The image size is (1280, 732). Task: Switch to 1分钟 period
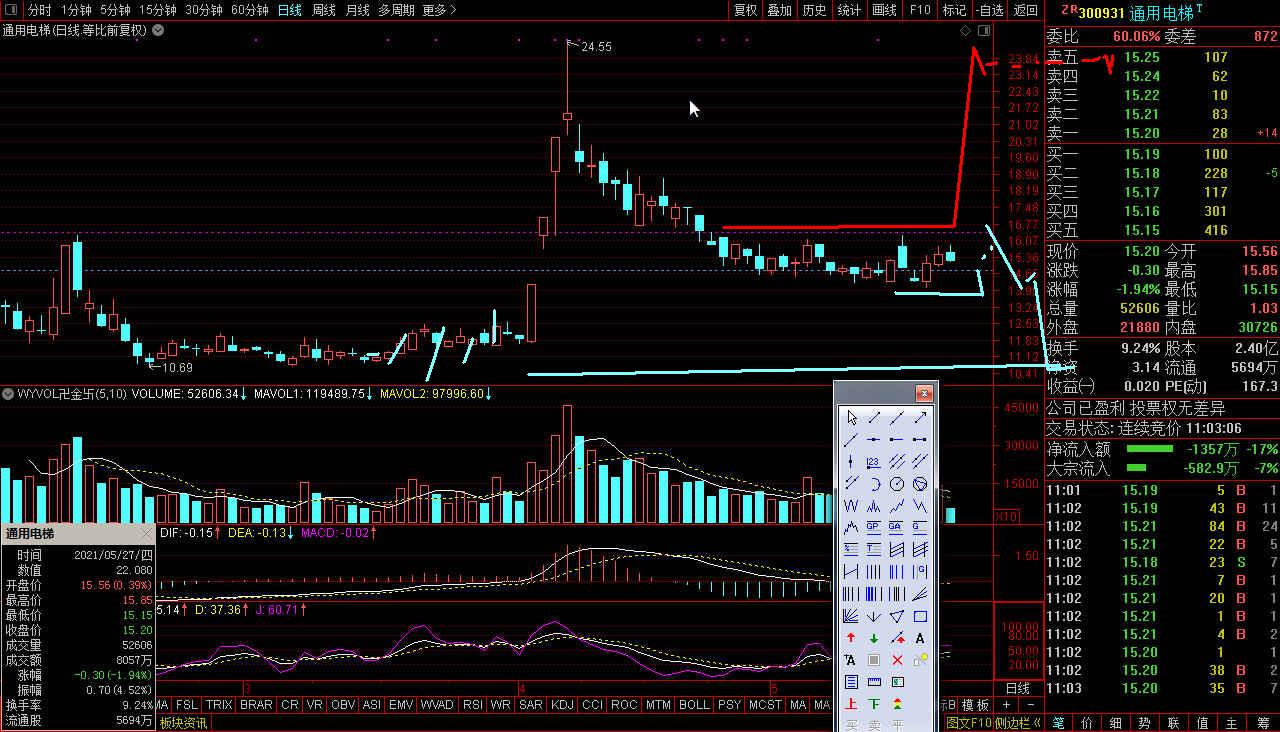point(76,10)
